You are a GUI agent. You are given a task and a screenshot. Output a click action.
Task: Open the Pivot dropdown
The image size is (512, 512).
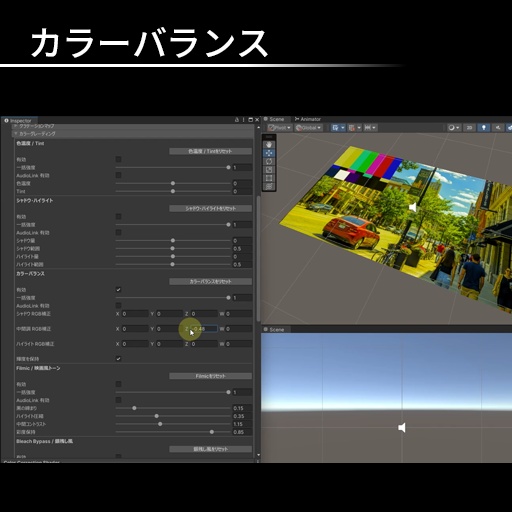(279, 128)
